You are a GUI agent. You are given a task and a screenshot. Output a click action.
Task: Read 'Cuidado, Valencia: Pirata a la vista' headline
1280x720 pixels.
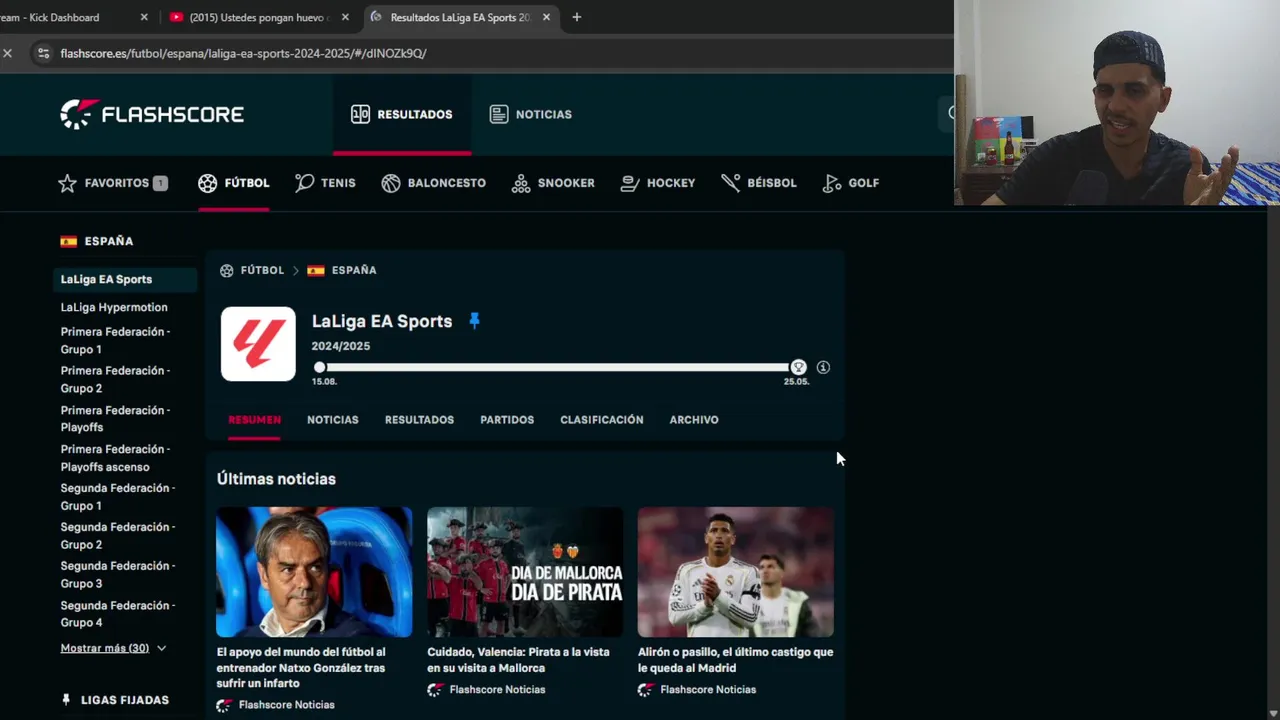518,660
